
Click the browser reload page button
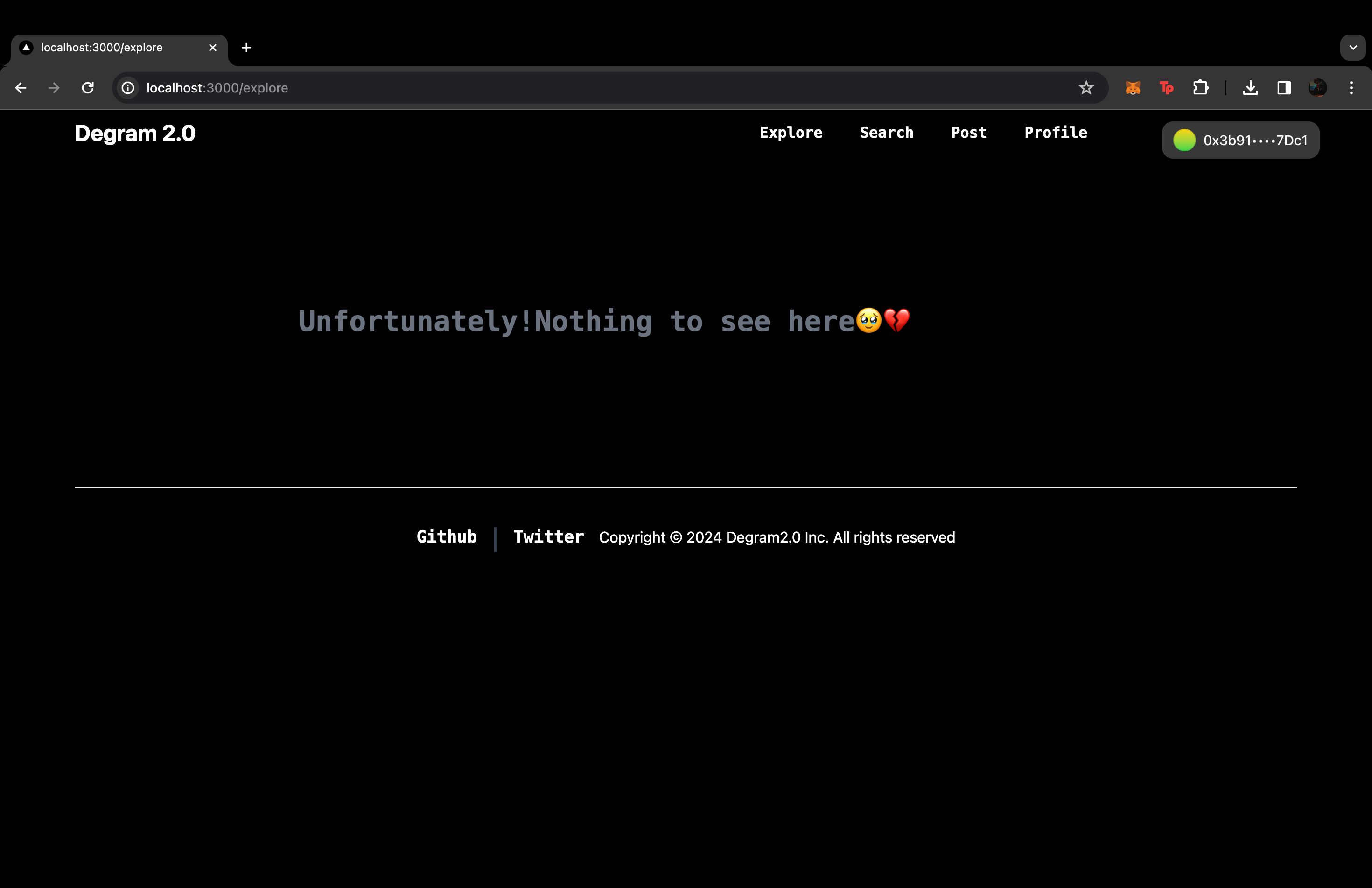tap(88, 87)
